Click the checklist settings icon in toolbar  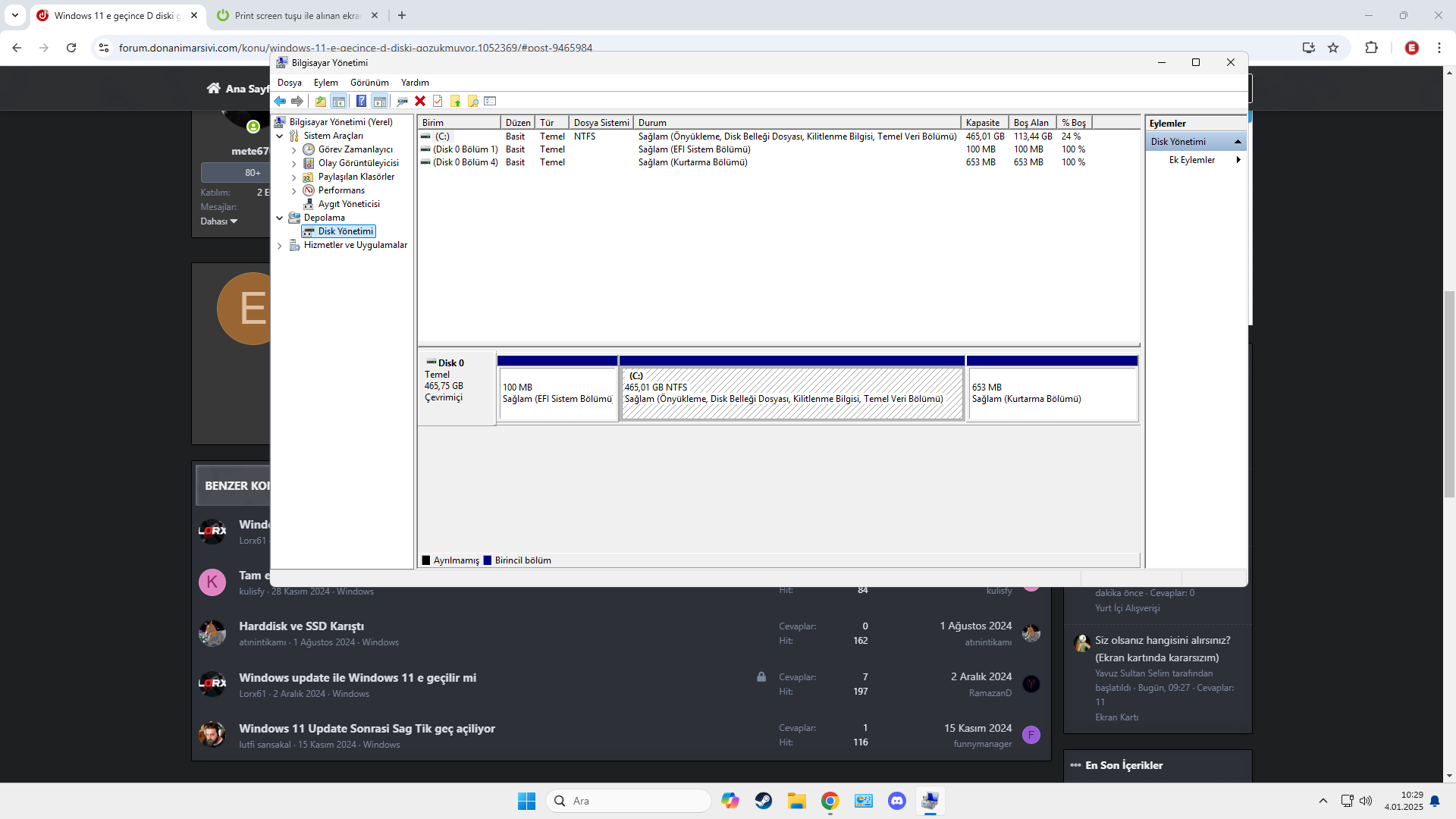coord(490,101)
